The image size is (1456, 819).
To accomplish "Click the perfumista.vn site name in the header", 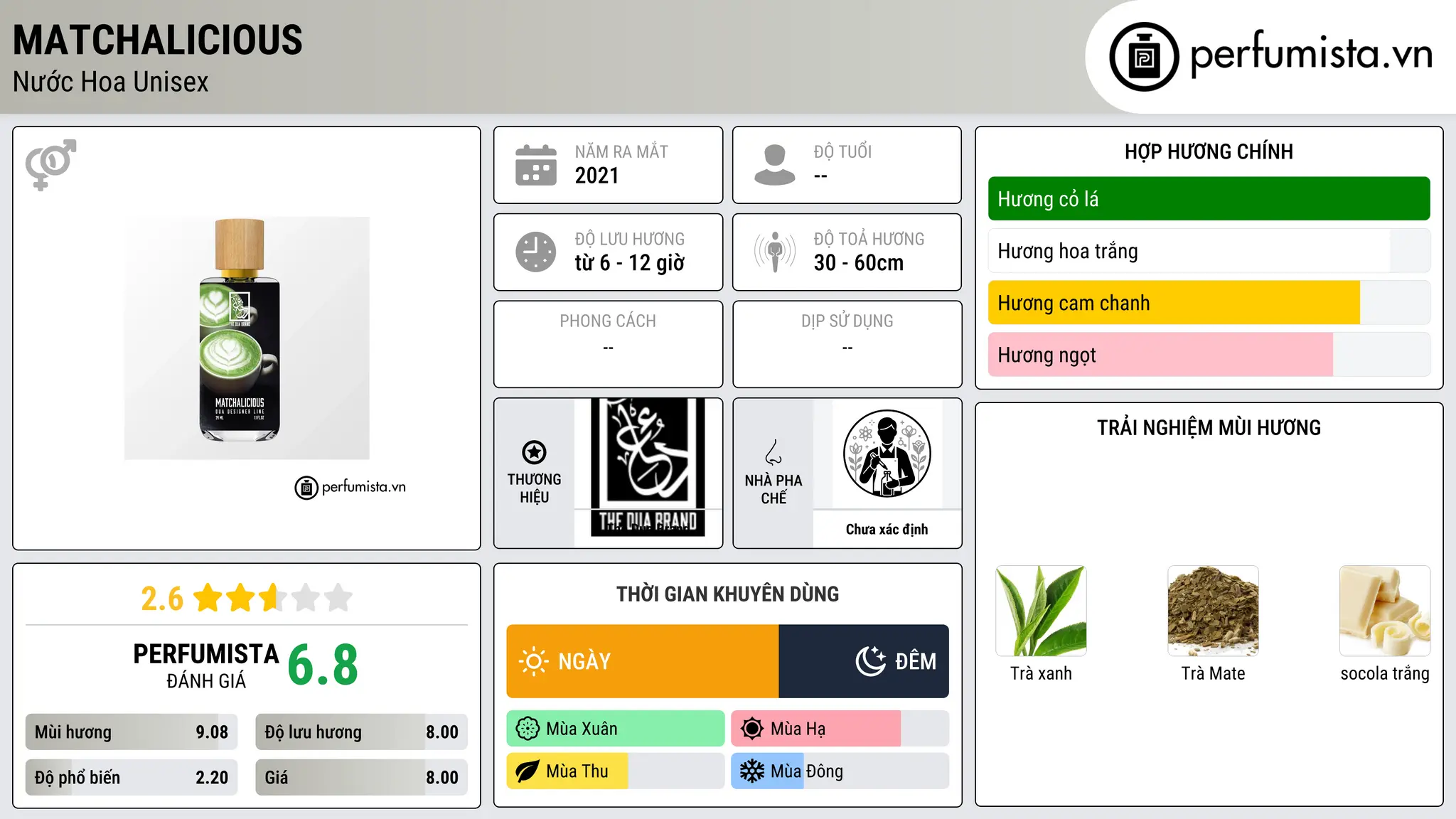I will tap(1311, 54).
